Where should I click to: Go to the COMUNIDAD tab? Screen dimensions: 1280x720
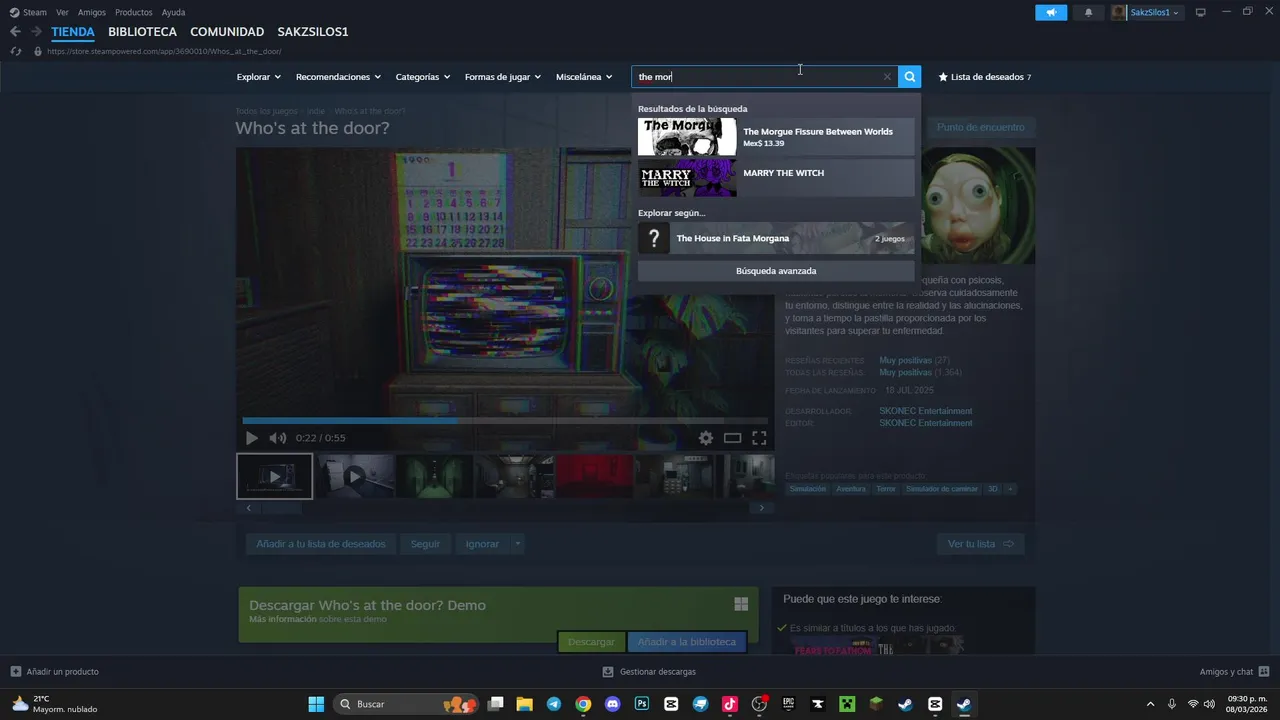227,32
